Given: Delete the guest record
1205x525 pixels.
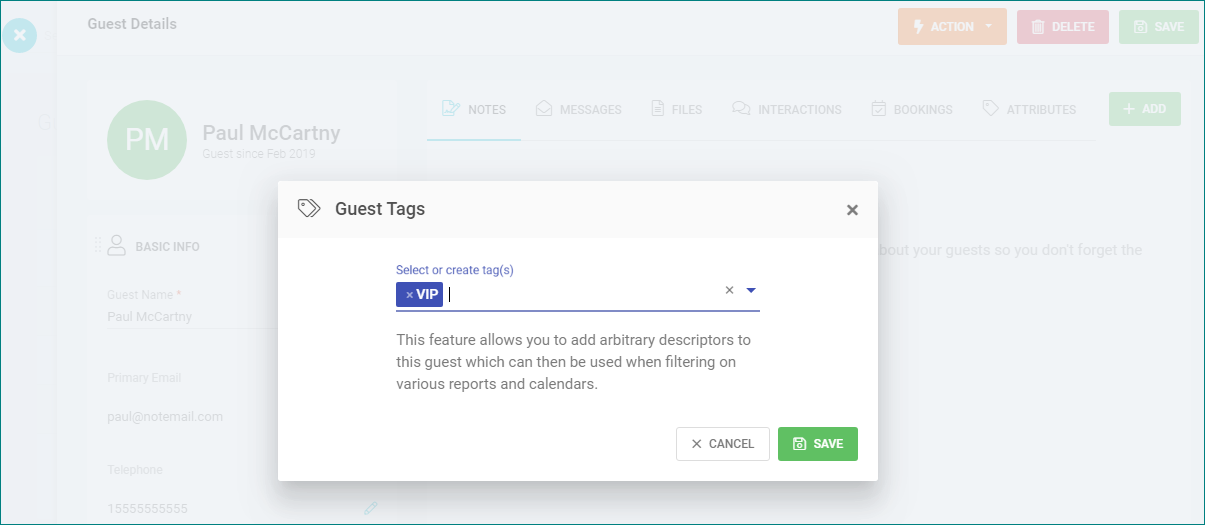Looking at the screenshot, I should click(1062, 27).
